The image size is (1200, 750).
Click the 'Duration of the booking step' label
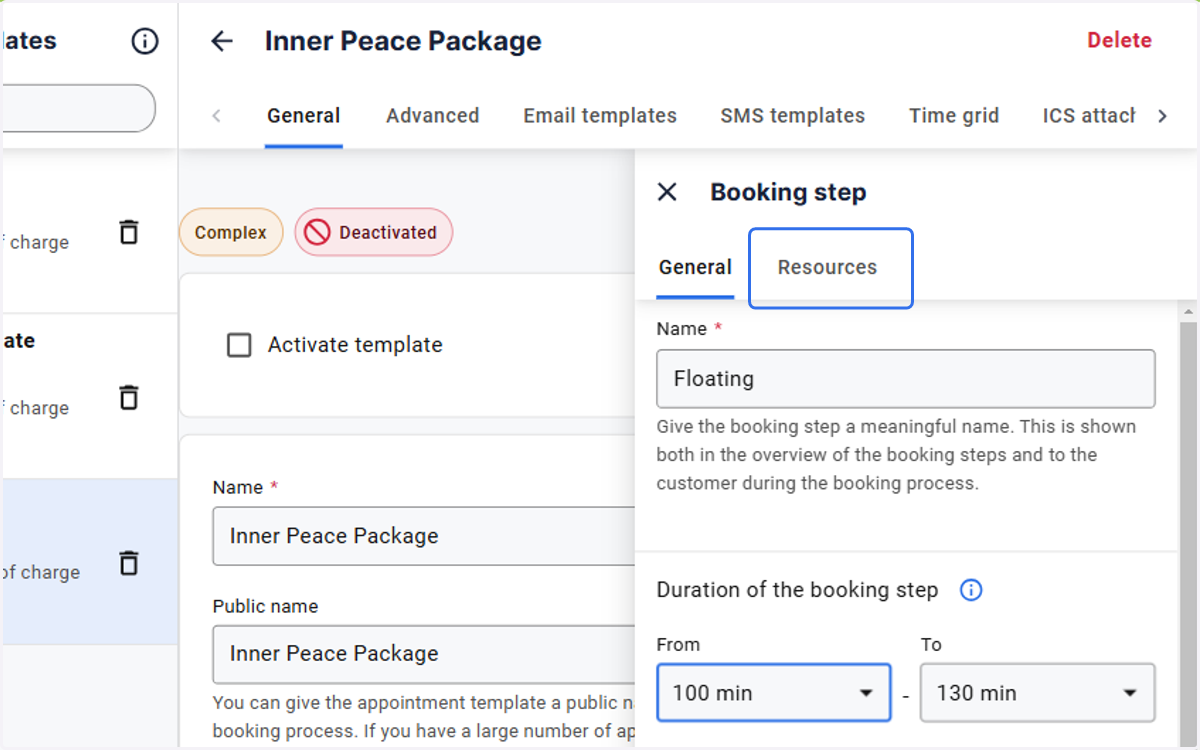pos(797,590)
